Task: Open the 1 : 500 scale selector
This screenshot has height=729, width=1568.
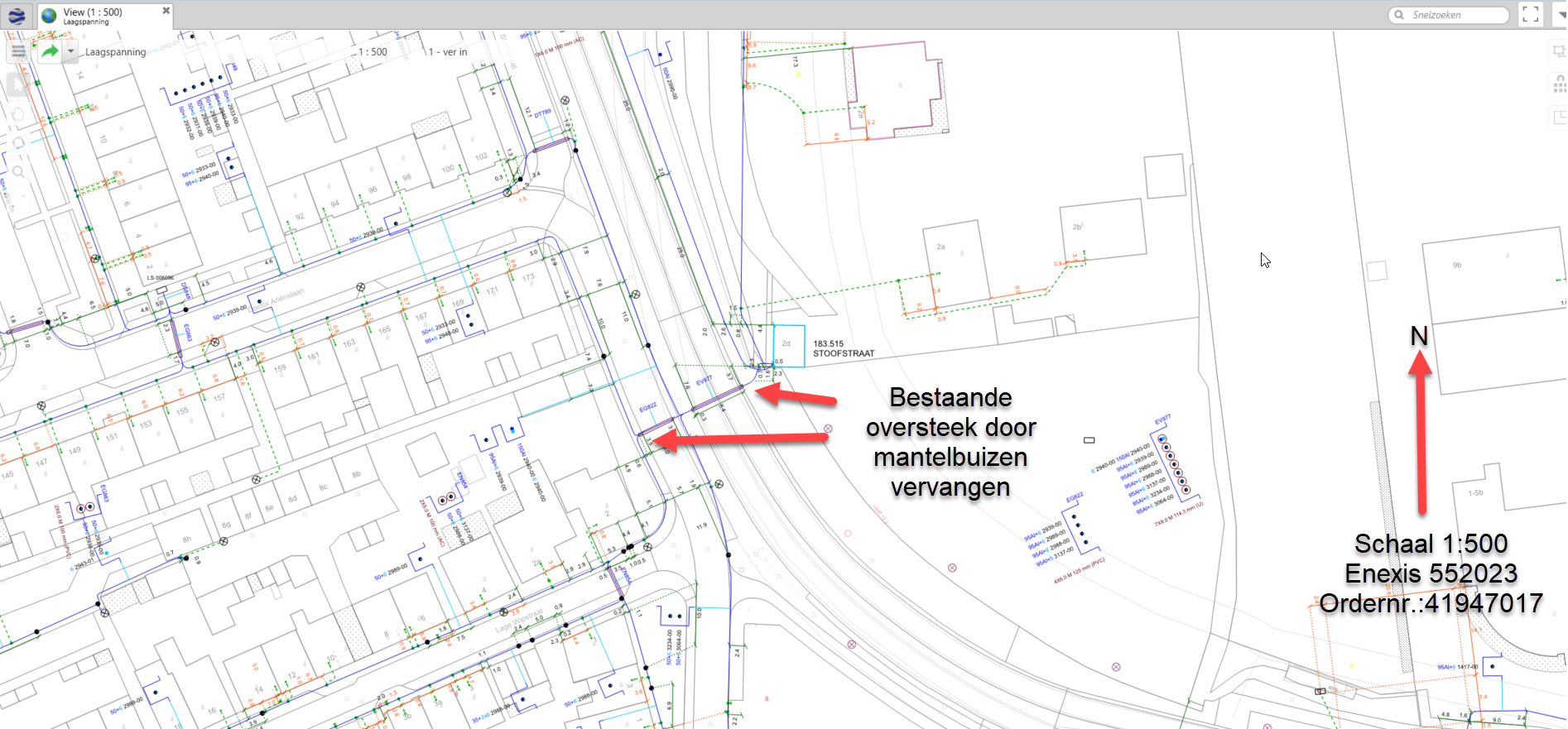Action: coord(373,51)
